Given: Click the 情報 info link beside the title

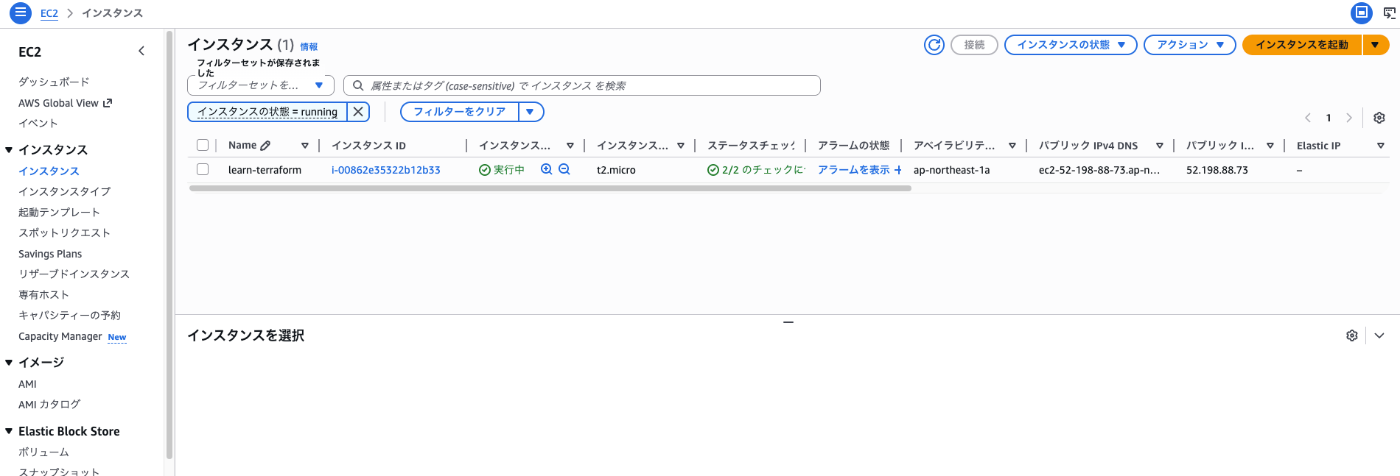Looking at the screenshot, I should pyautogui.click(x=309, y=47).
